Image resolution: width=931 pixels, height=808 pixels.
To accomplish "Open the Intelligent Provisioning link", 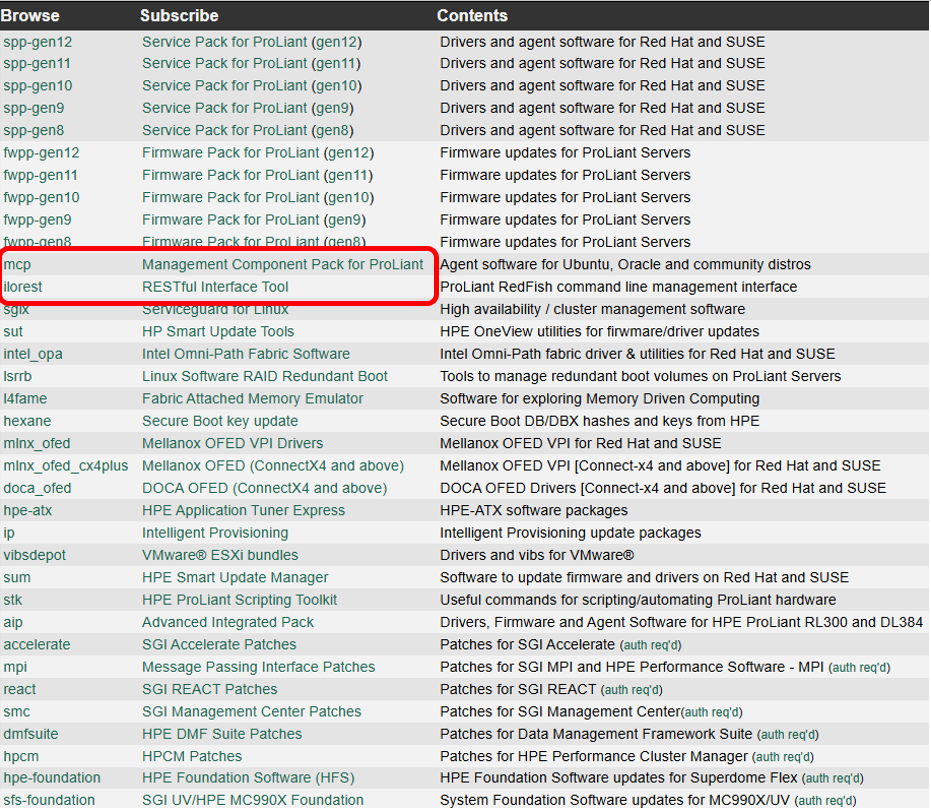I will point(215,533).
